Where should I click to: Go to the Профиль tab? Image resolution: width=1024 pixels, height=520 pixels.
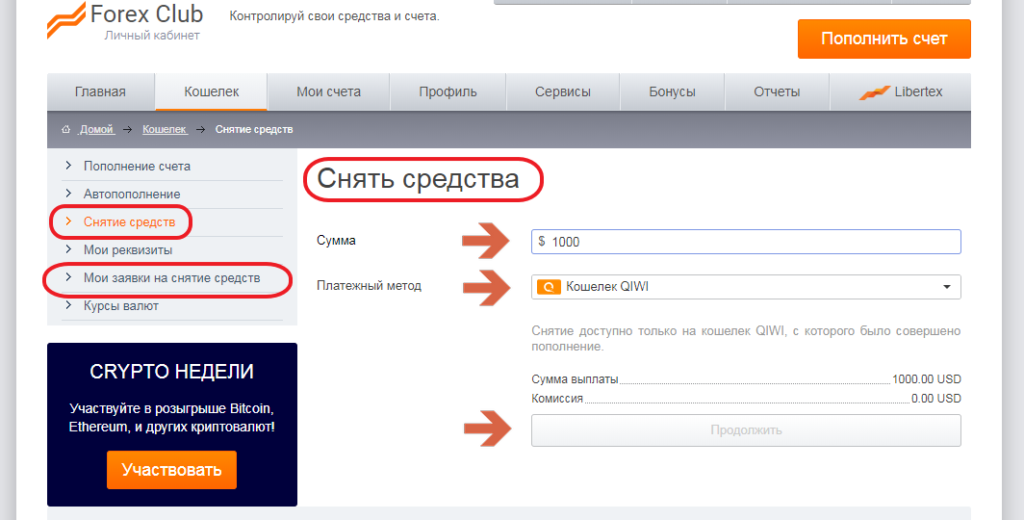(448, 92)
